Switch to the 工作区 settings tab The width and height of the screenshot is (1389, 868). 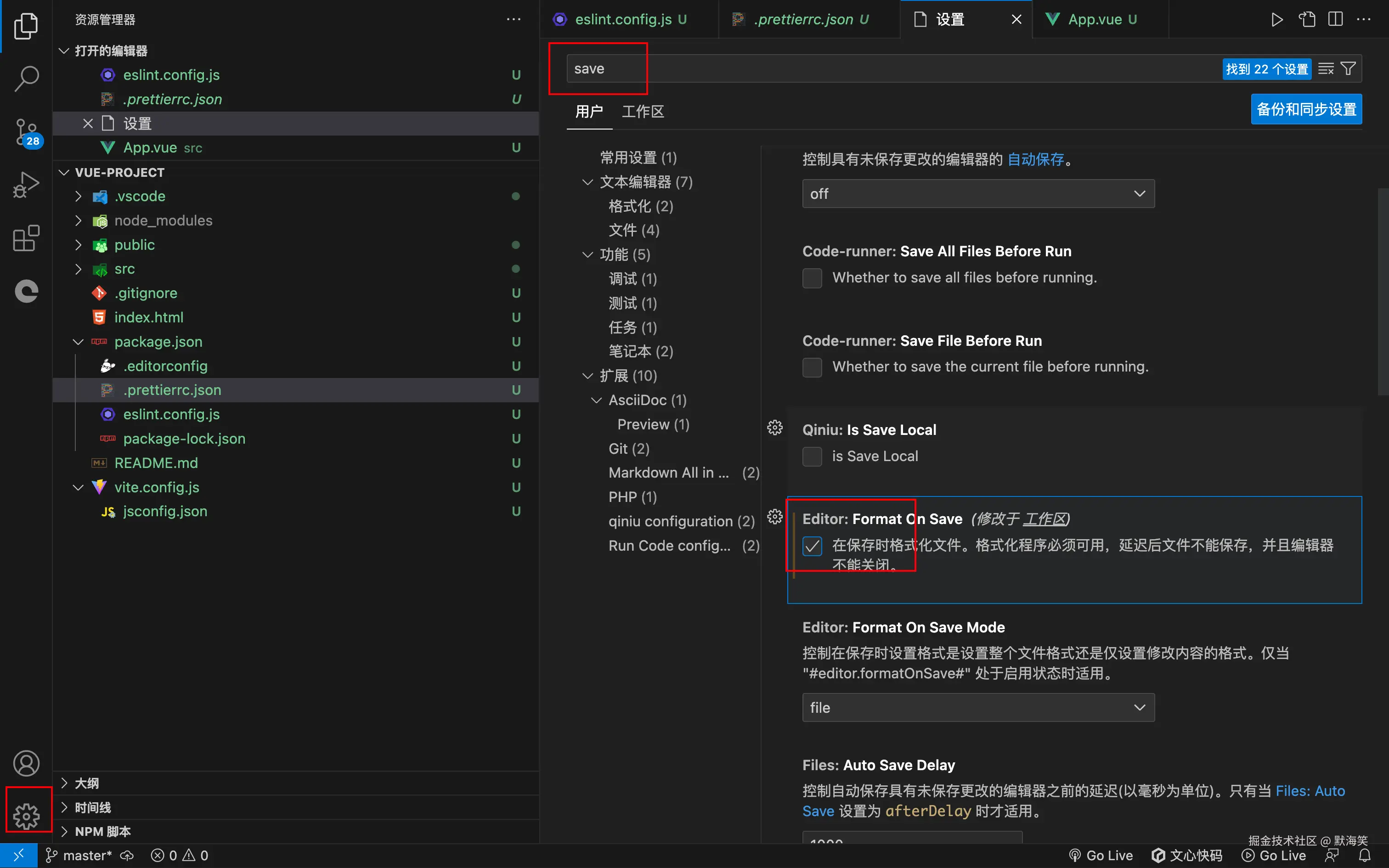coord(643,111)
